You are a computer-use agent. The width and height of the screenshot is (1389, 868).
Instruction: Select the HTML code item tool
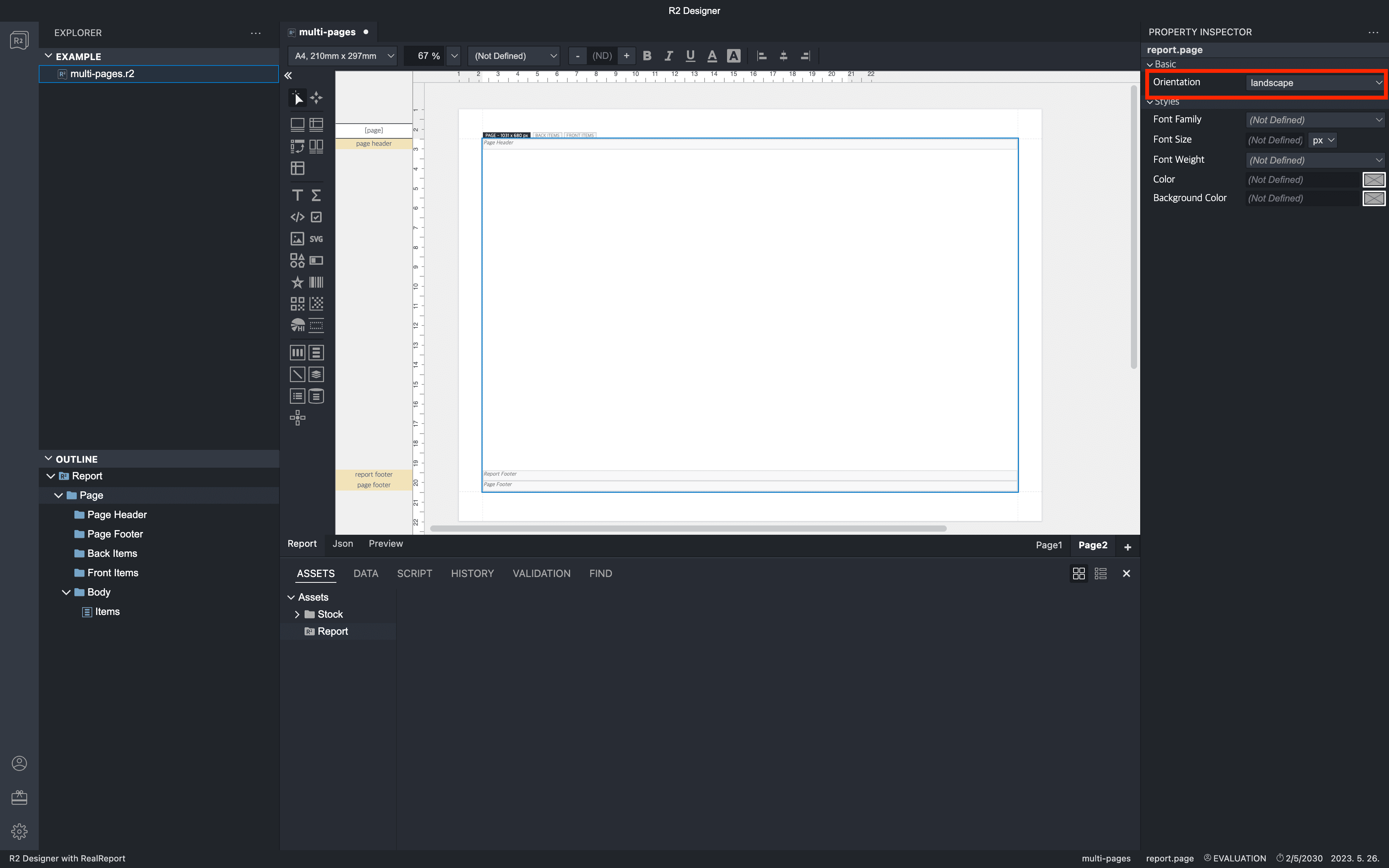tap(297, 217)
